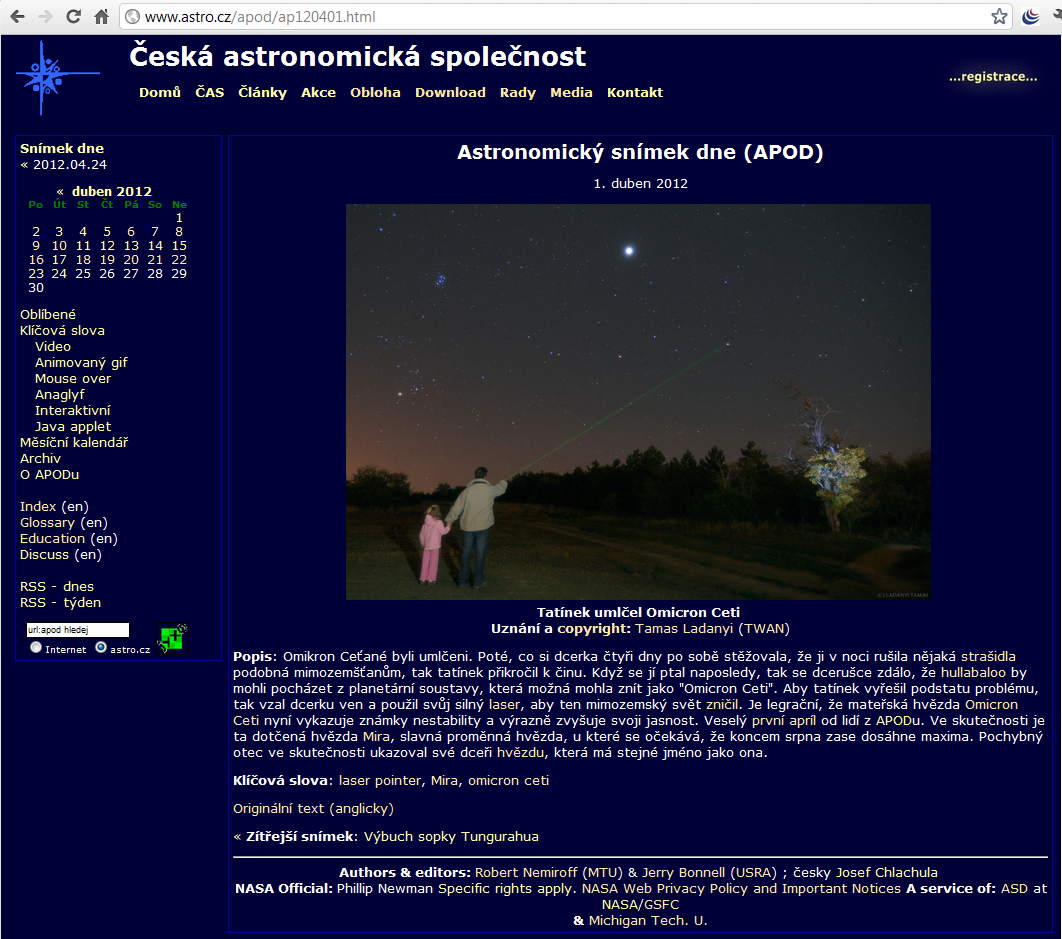Open the ČAS menu item
Screen dimensions: 1062x939
[209, 92]
